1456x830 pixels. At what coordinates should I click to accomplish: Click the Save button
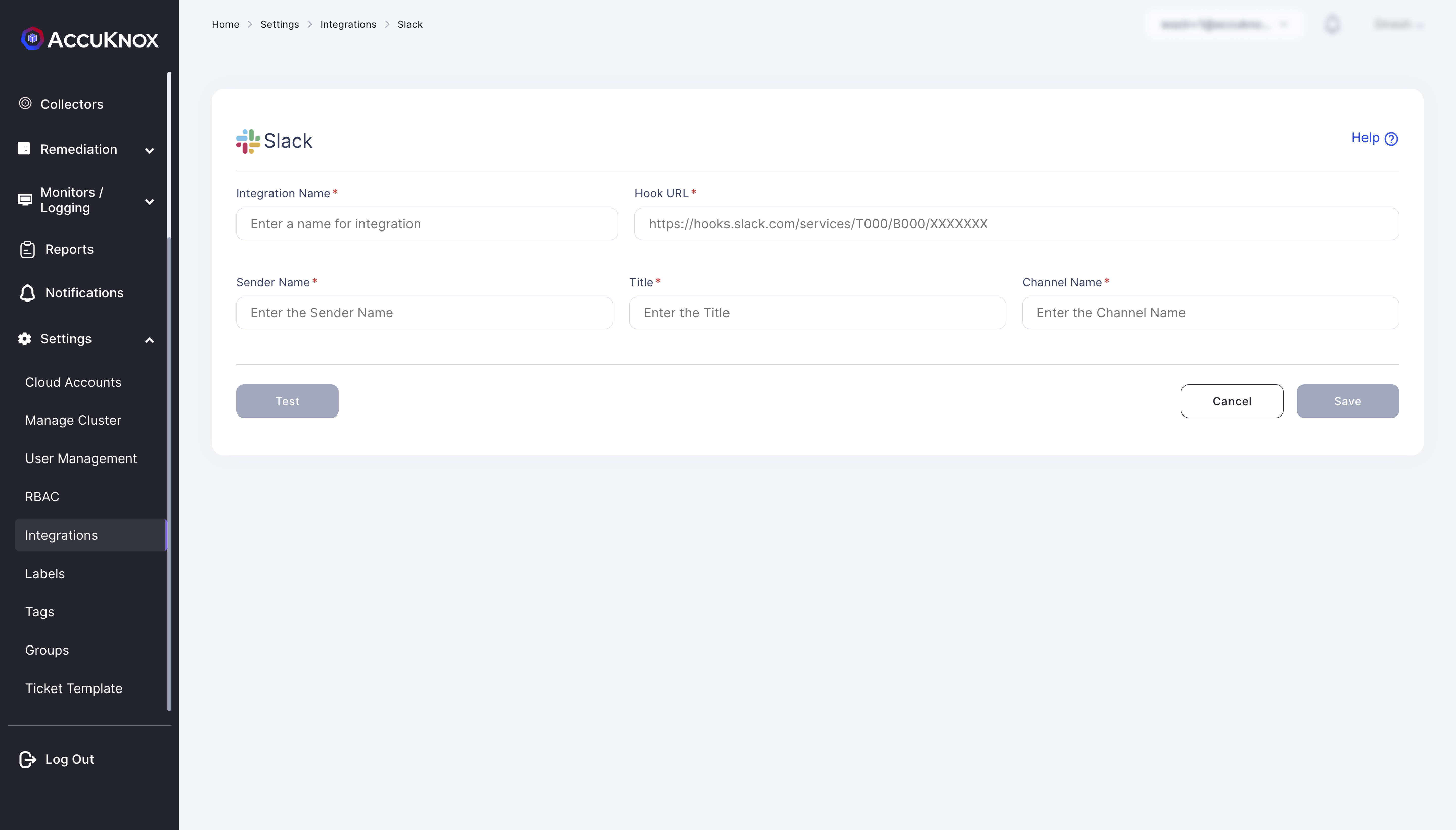(1348, 401)
